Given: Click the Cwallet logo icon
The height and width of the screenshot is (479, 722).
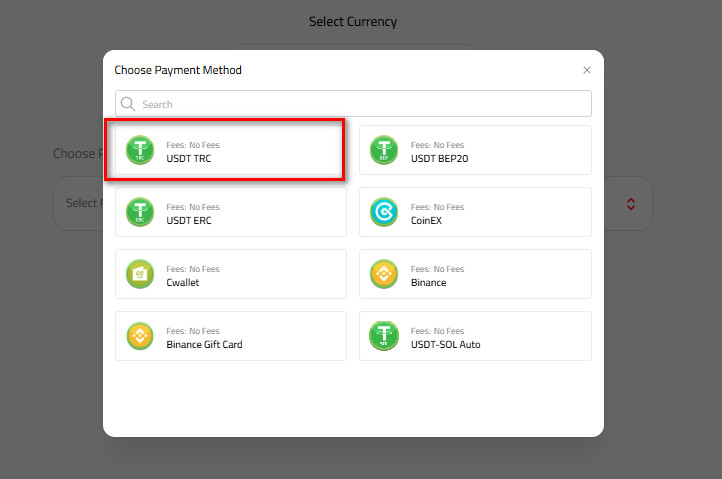Looking at the screenshot, I should pos(140,274).
